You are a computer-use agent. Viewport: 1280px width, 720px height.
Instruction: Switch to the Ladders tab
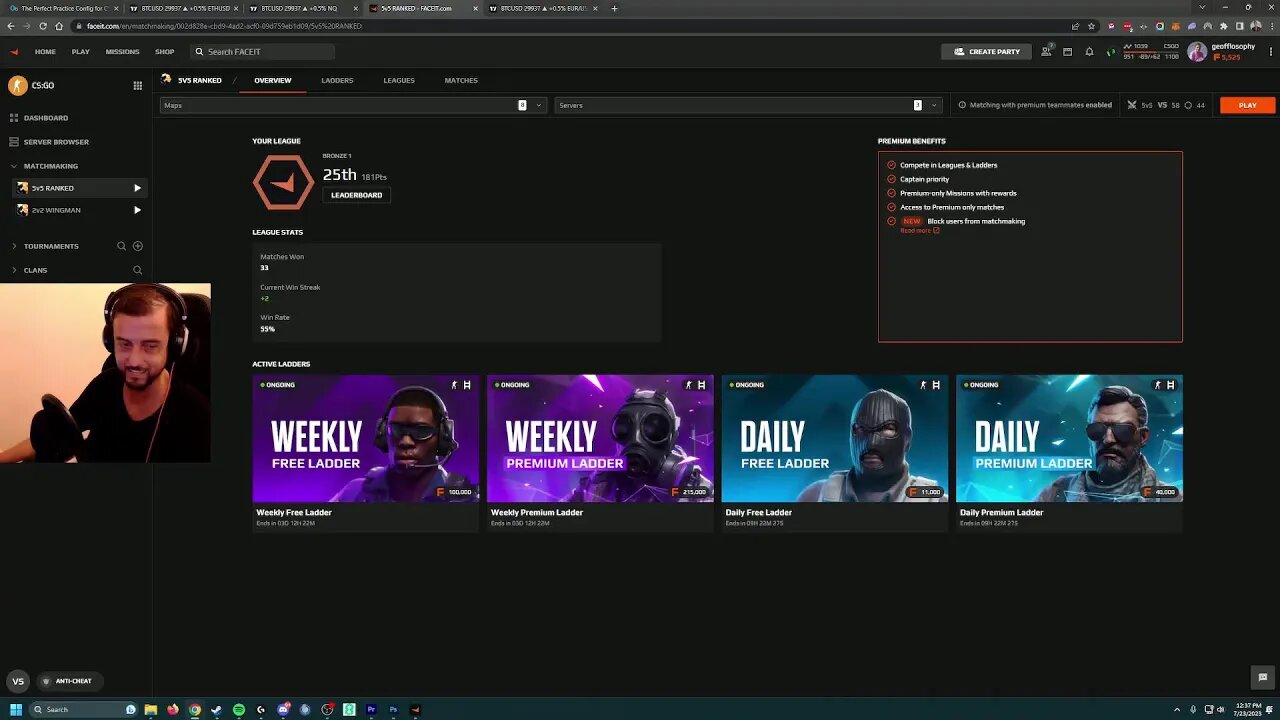click(337, 80)
